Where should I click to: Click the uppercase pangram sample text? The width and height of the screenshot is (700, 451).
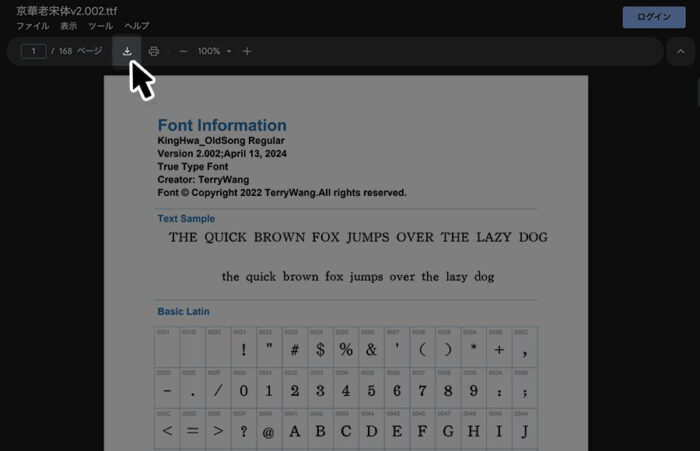[358, 238]
